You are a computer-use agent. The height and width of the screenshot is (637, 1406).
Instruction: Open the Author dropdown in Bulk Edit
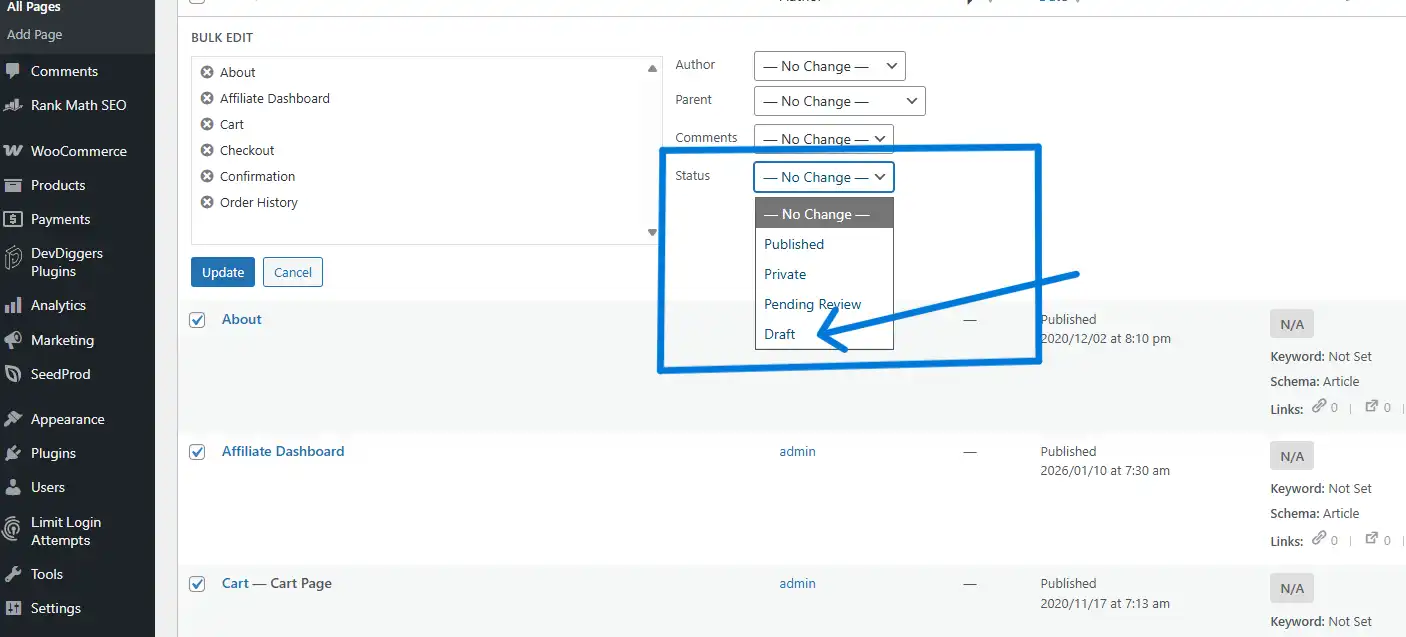[x=830, y=66]
